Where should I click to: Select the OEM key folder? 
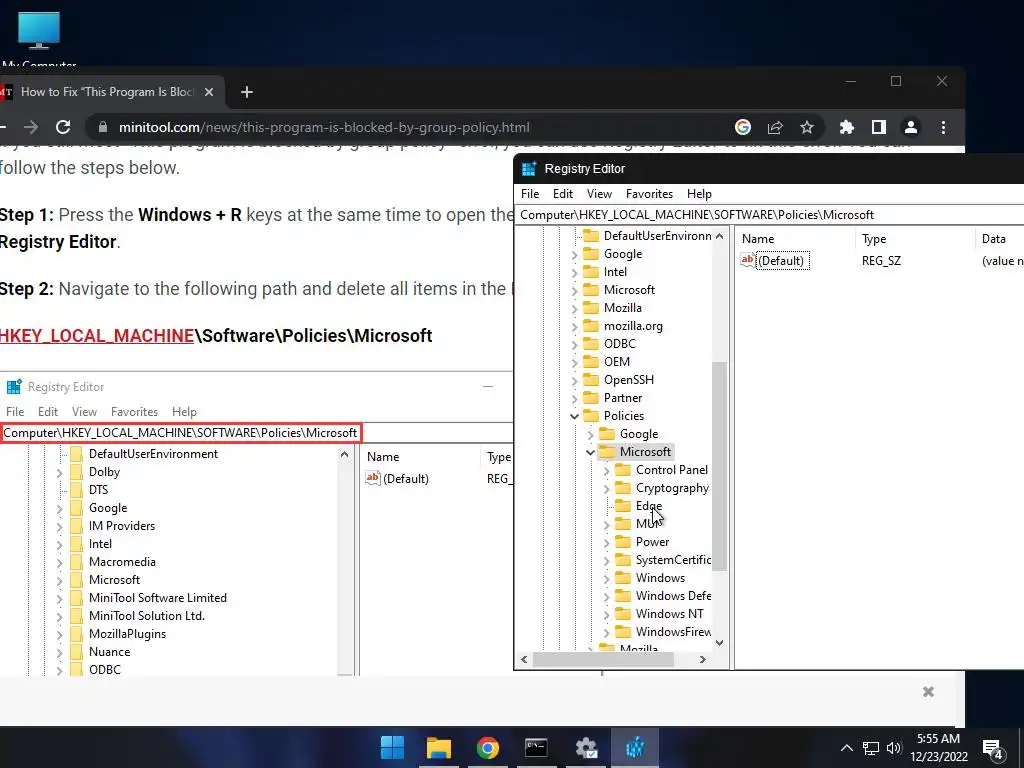616,362
